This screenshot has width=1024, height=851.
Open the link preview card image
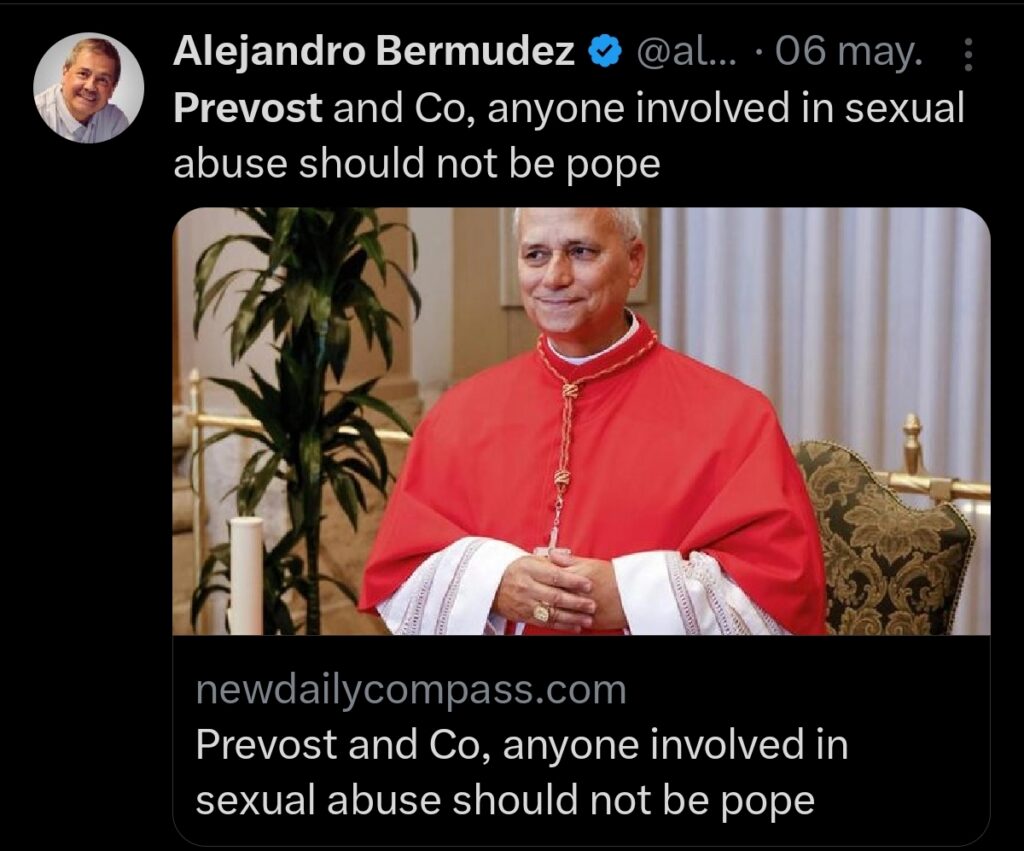pos(581,421)
